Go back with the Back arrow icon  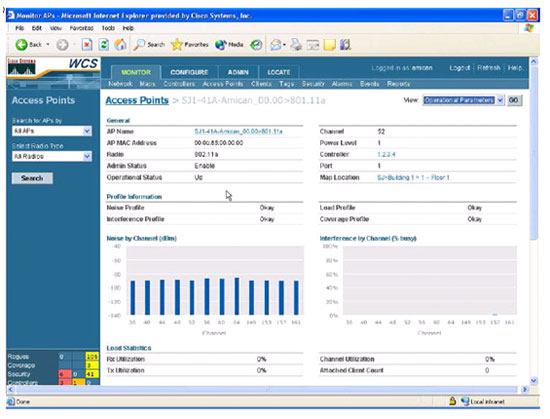pyautogui.click(x=21, y=45)
